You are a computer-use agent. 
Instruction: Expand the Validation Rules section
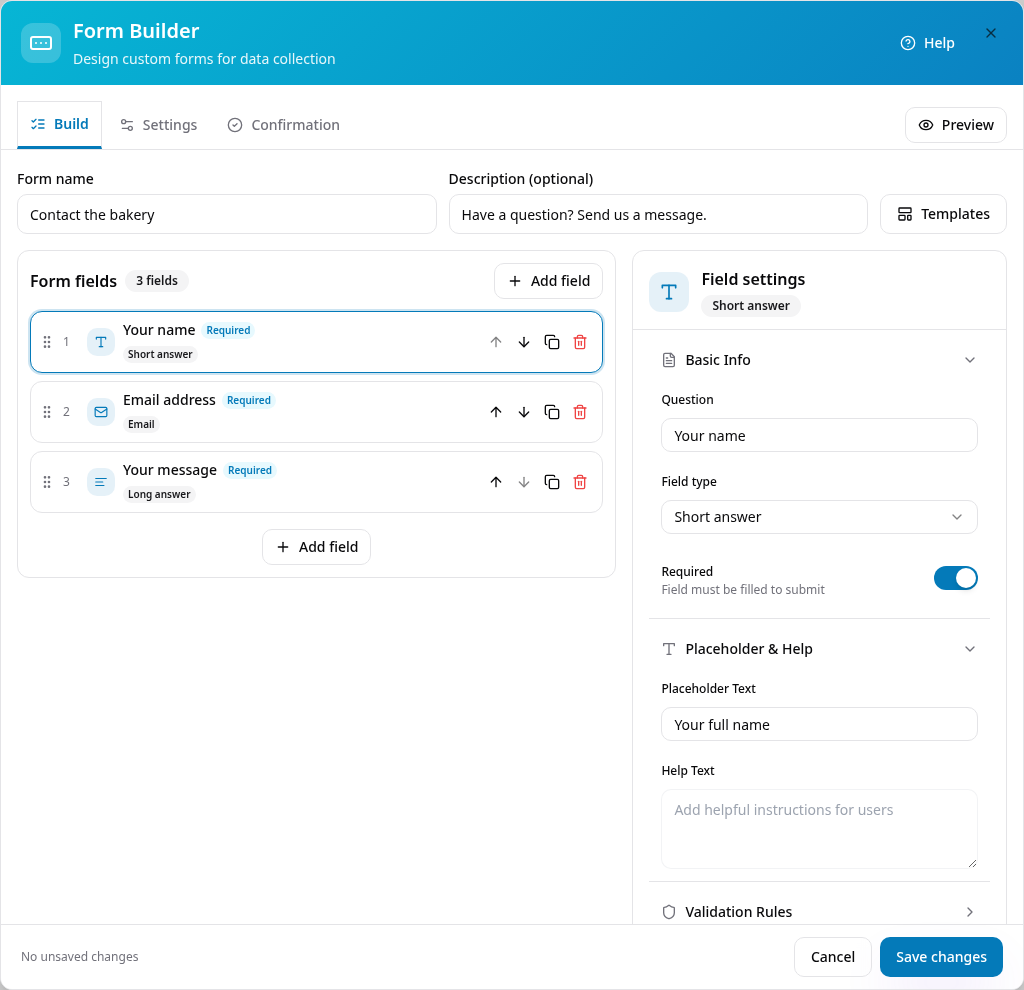(819, 912)
